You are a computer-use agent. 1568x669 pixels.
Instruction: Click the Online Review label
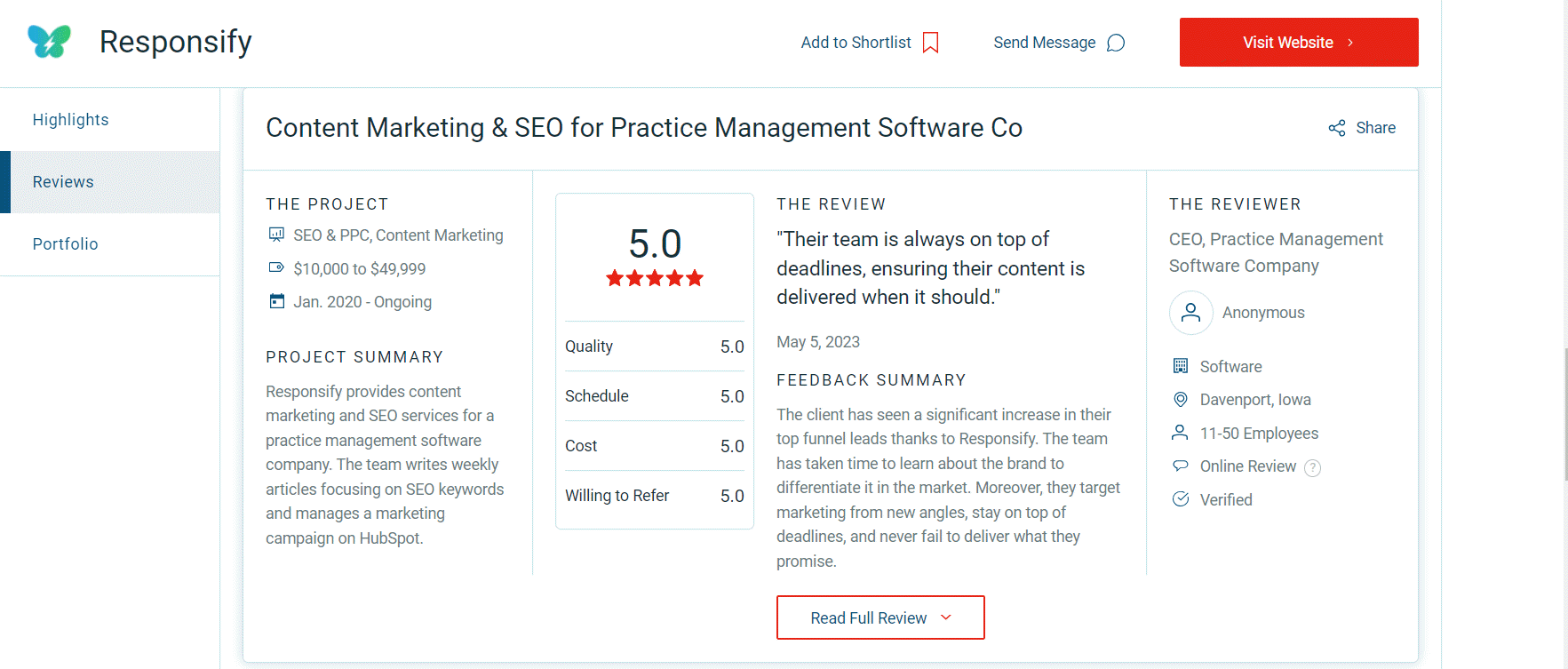[x=1247, y=466]
